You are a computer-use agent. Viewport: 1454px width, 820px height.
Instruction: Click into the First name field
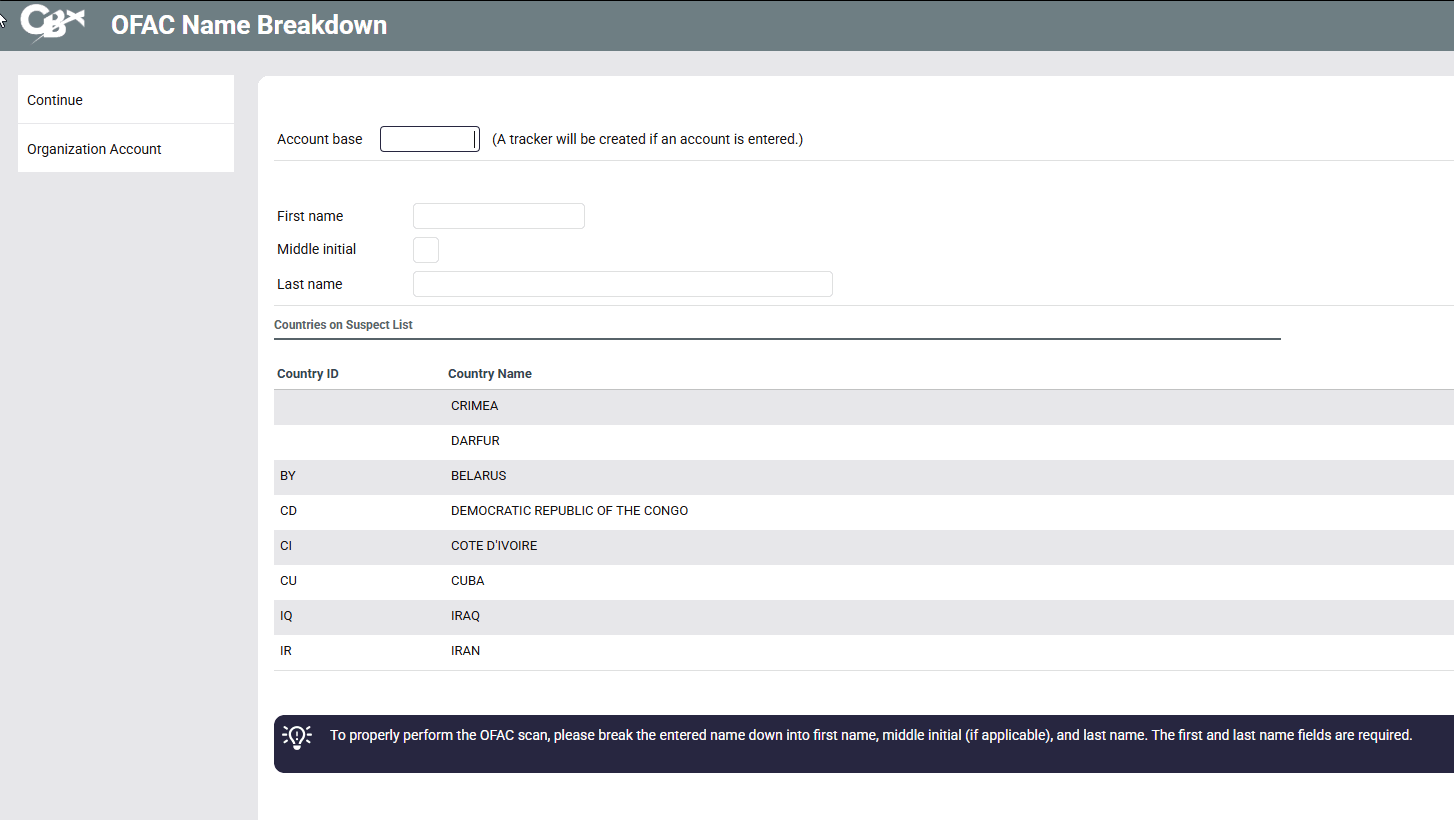[498, 216]
